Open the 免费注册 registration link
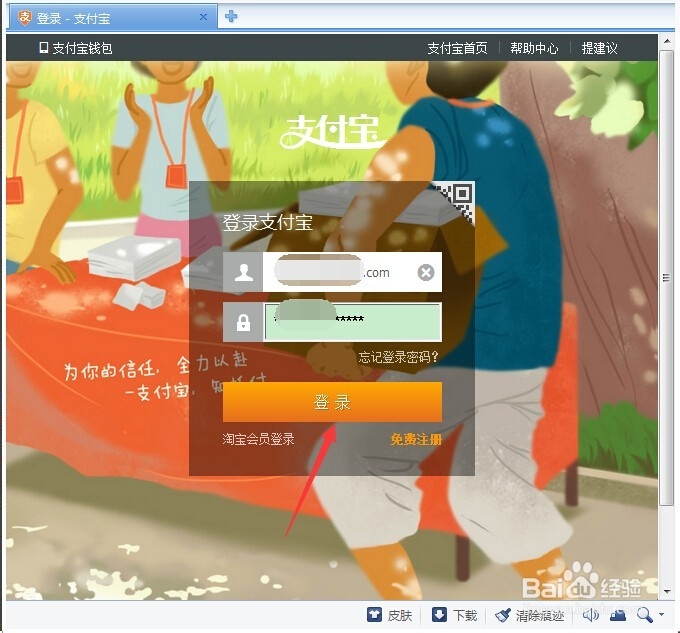The image size is (680, 633). coord(416,439)
